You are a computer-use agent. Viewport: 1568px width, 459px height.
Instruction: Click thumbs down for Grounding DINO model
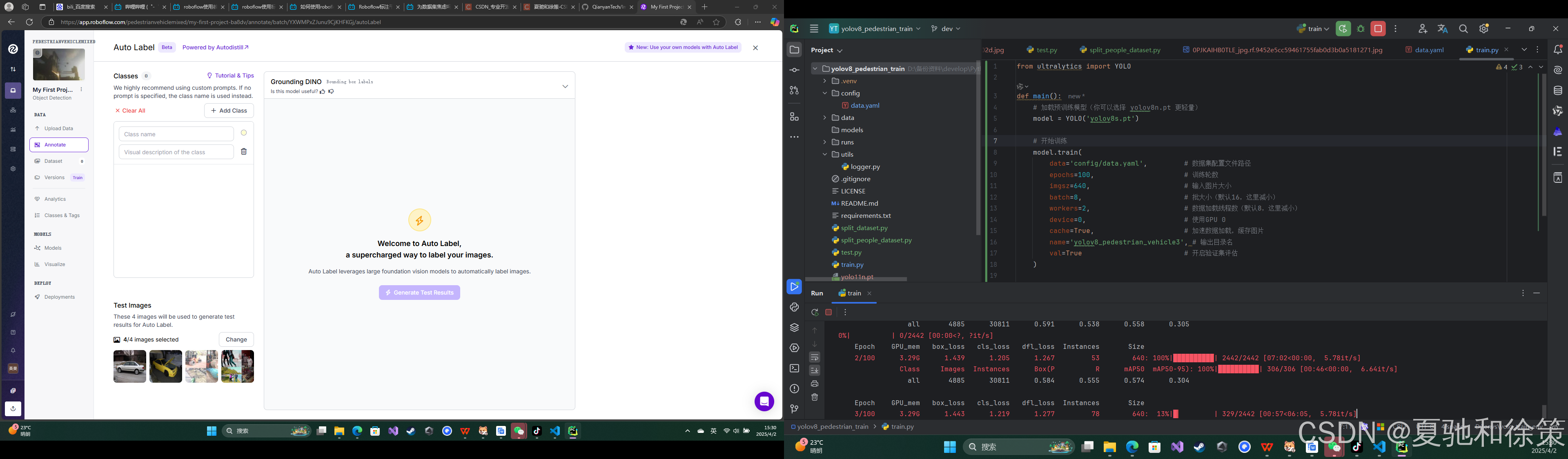point(331,92)
